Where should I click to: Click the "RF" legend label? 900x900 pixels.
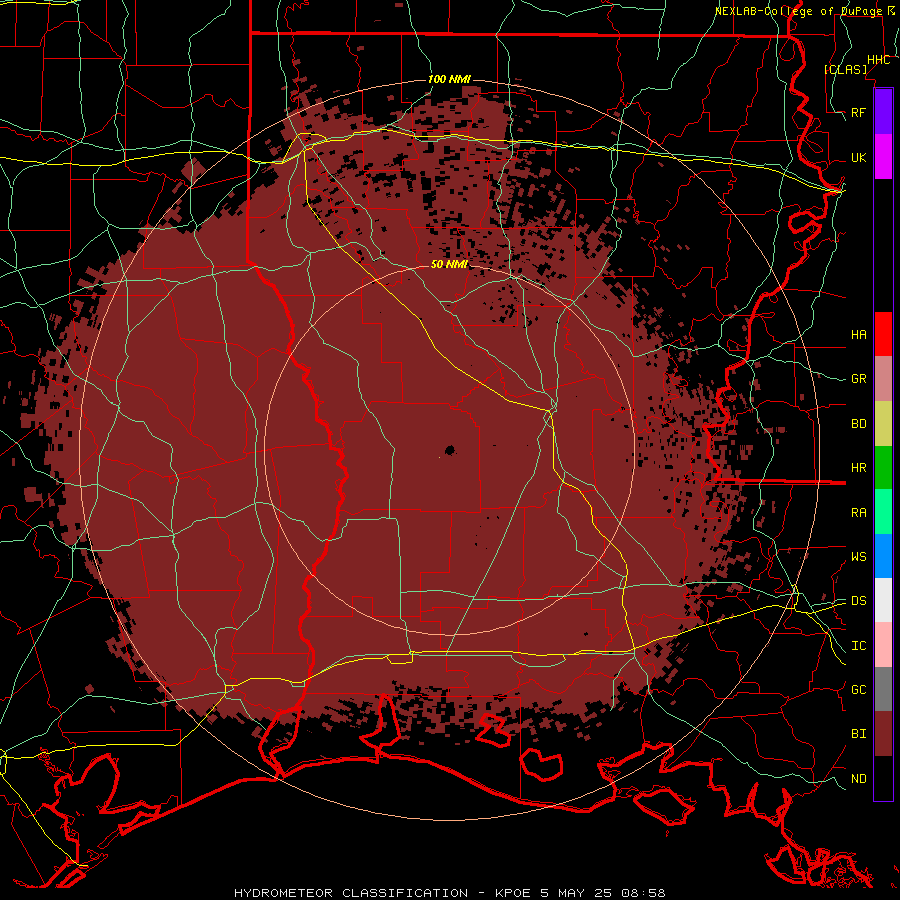coord(858,112)
